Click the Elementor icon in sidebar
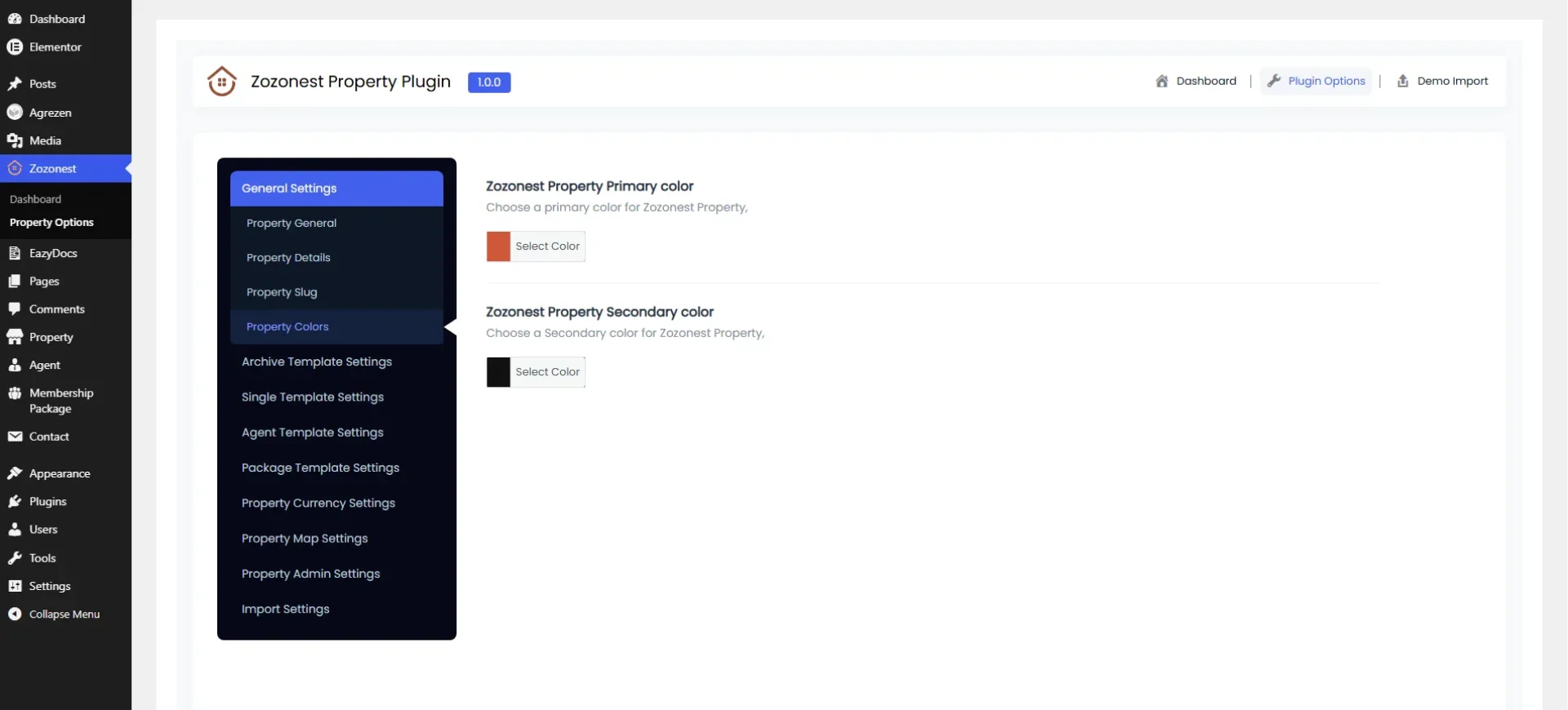The image size is (1568, 710). (x=15, y=47)
